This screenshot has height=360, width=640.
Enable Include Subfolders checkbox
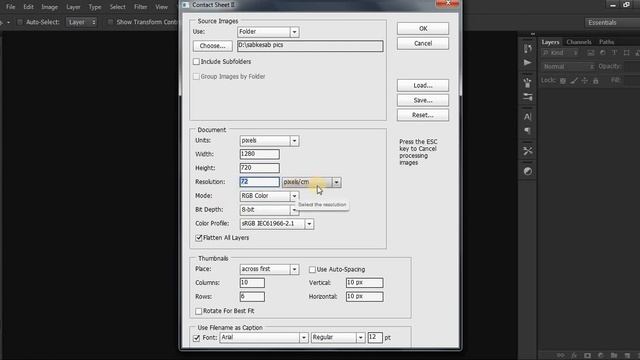tap(196, 62)
